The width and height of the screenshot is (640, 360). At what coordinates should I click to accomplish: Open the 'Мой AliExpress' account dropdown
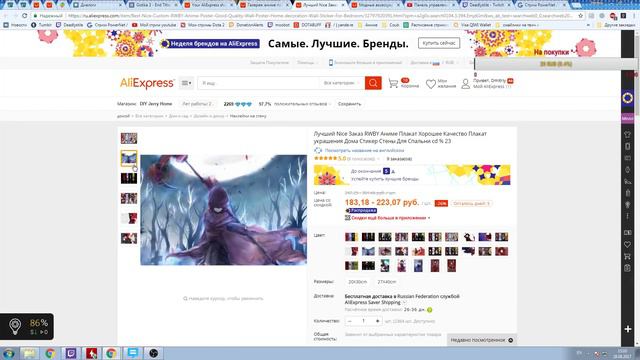(491, 86)
